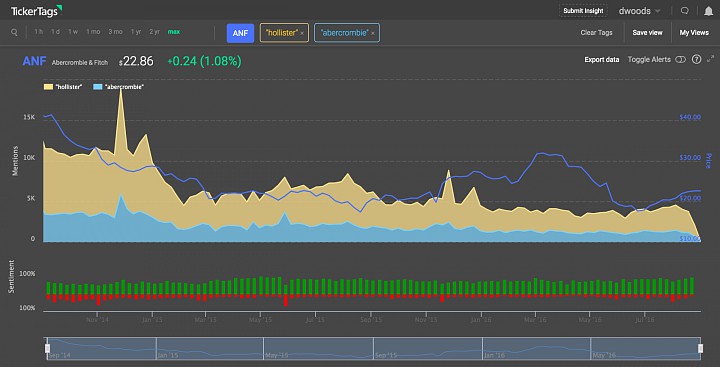This screenshot has height=367, width=720.
Task: Select the 1d time range
Action: (x=55, y=32)
